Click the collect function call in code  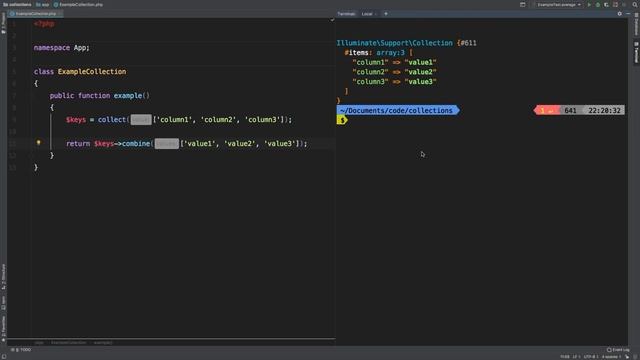[112, 120]
